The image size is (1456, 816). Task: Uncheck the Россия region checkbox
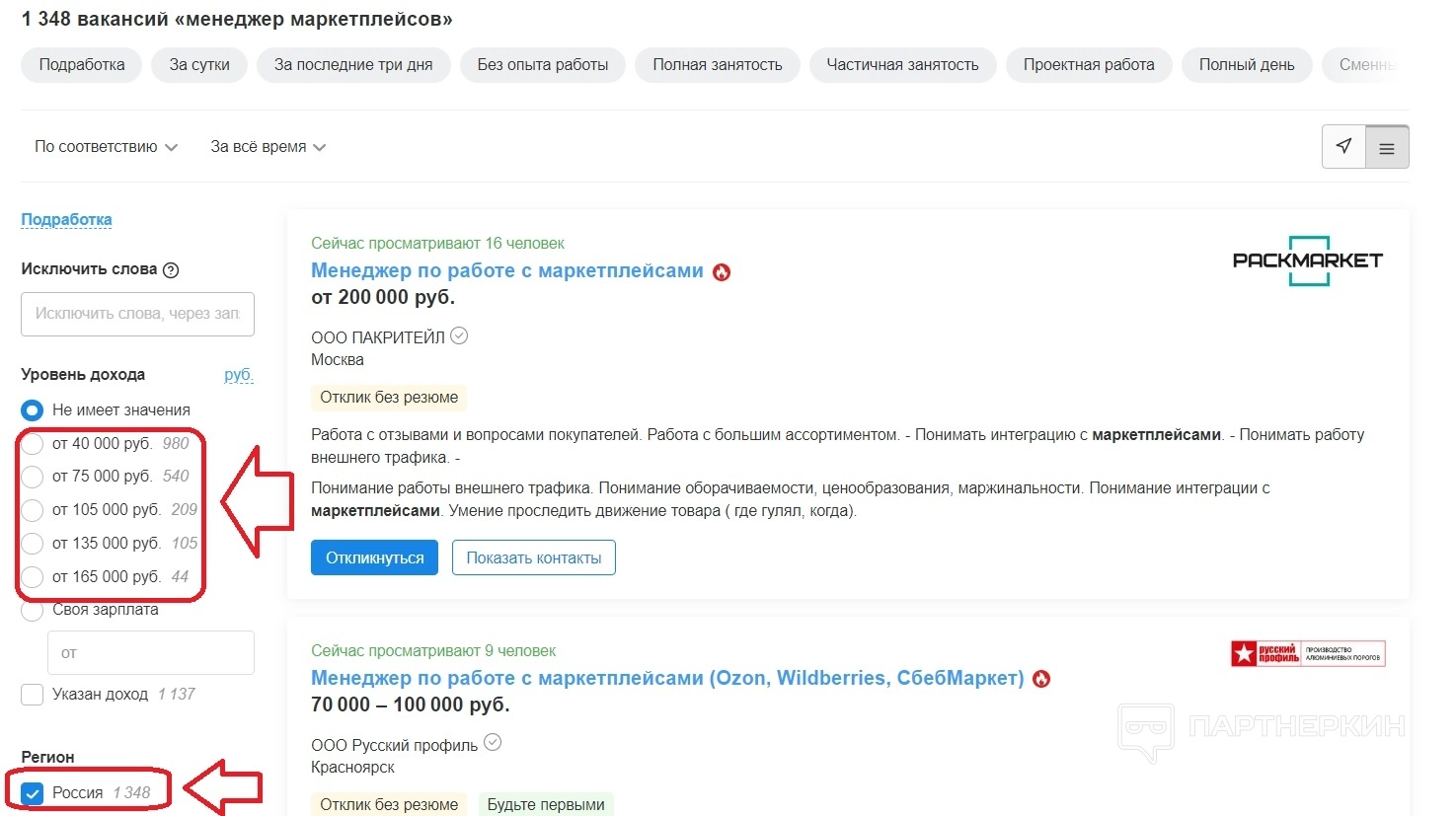click(x=33, y=793)
